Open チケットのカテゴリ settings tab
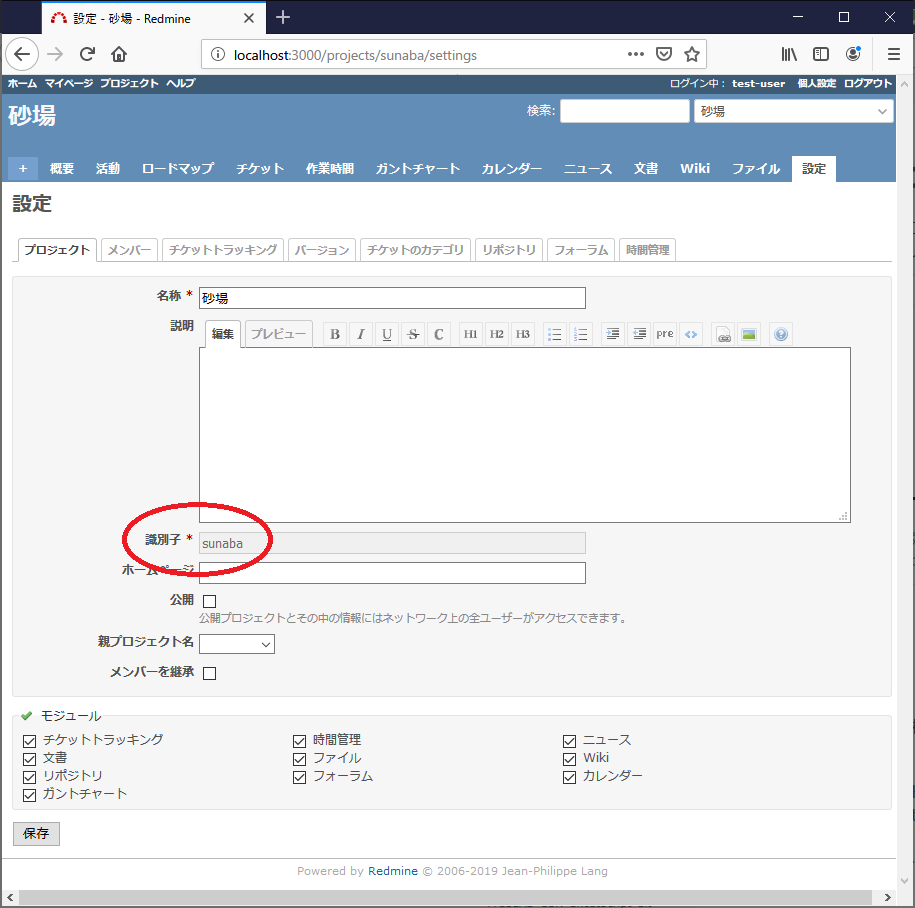915x908 pixels. click(415, 250)
